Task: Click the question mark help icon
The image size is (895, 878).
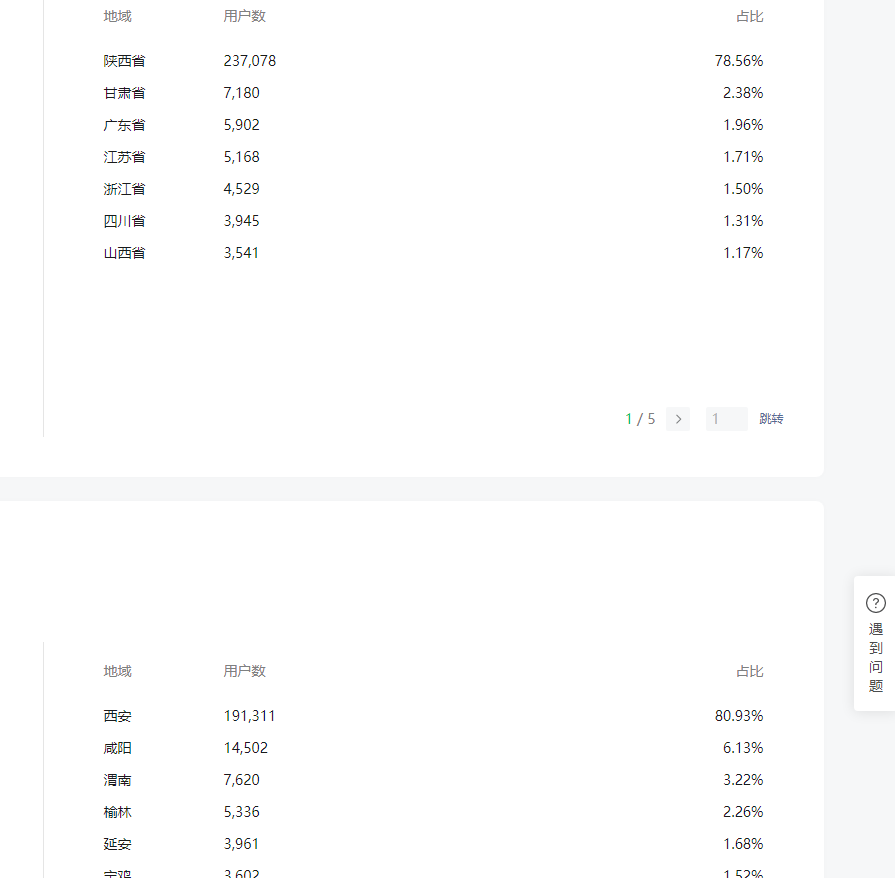Action: click(876, 603)
